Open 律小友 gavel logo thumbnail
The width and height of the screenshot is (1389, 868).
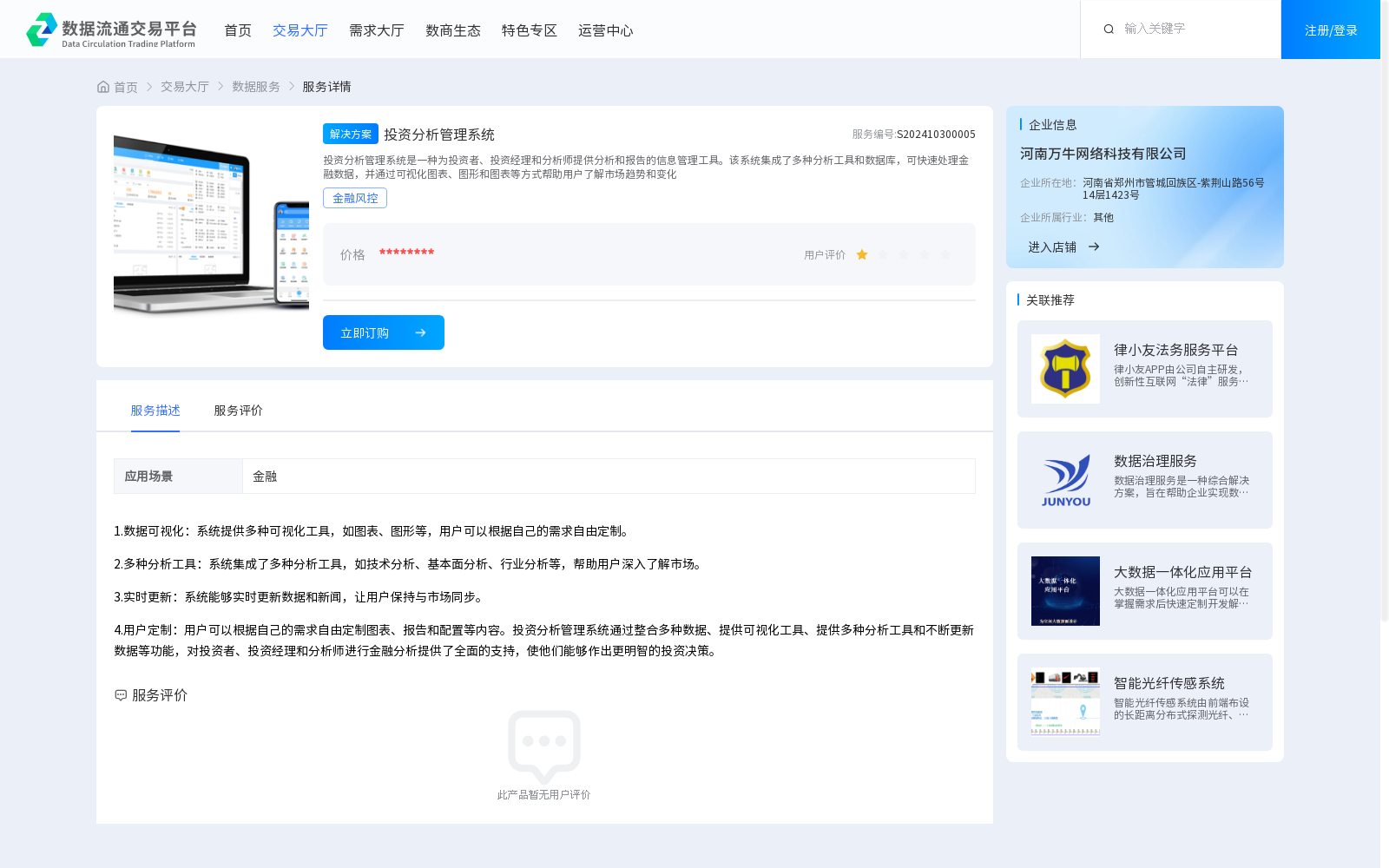1065,369
